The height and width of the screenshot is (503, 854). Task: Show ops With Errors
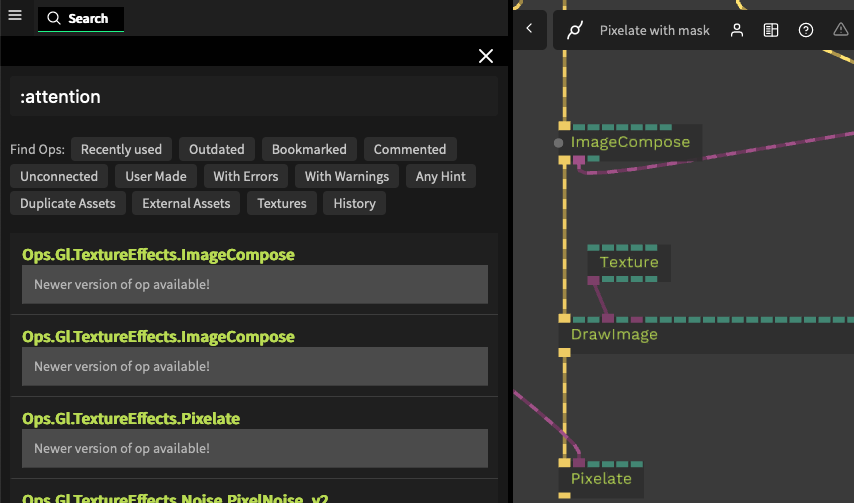click(x=246, y=176)
